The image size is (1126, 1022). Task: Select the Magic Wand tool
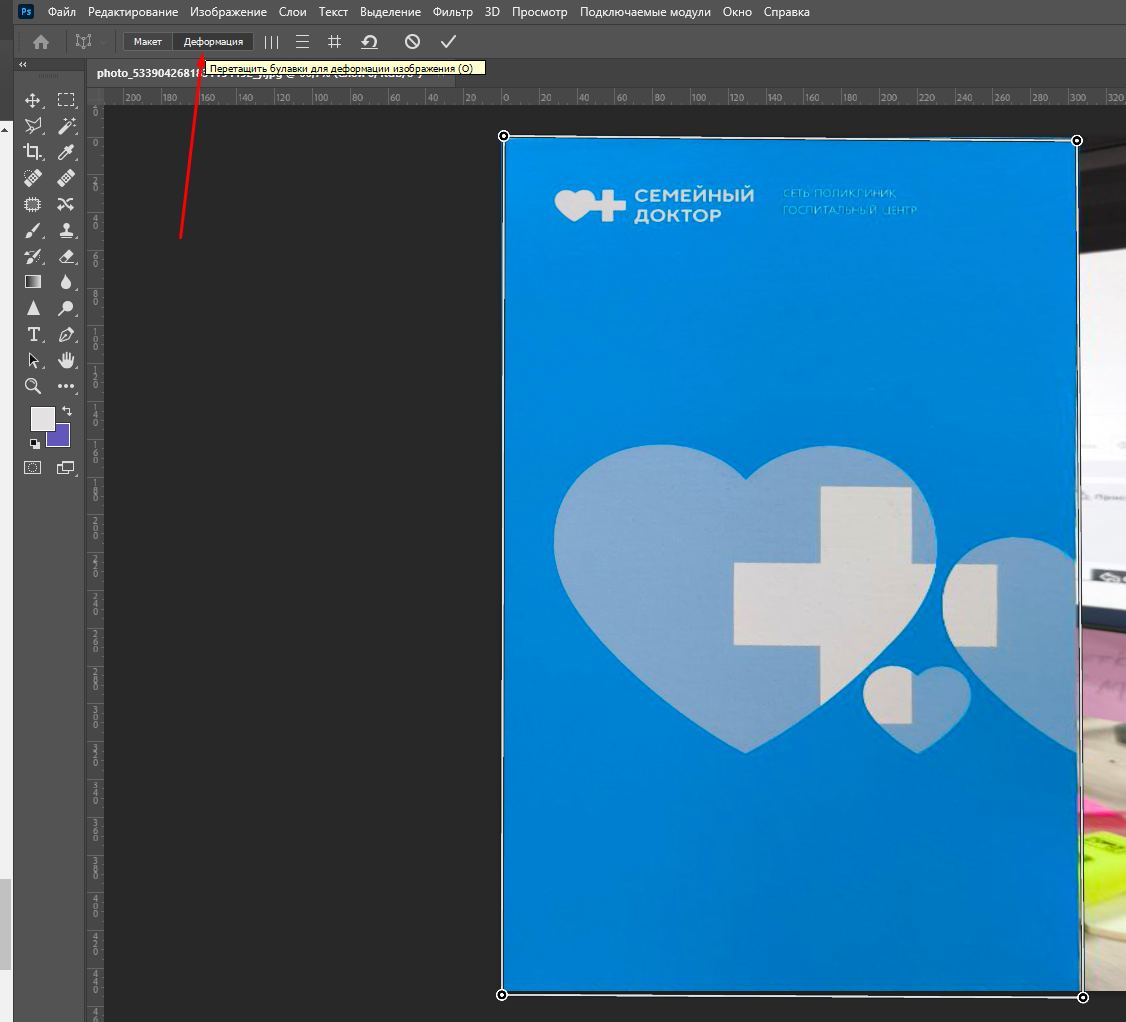[66, 126]
